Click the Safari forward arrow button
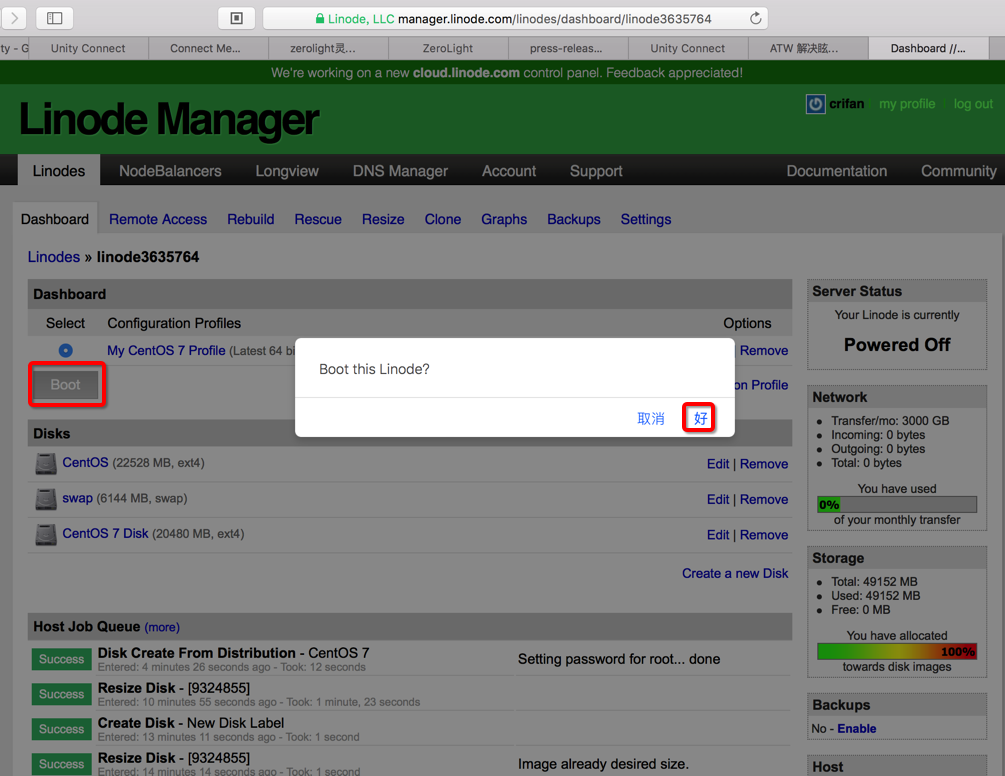 tap(14, 18)
